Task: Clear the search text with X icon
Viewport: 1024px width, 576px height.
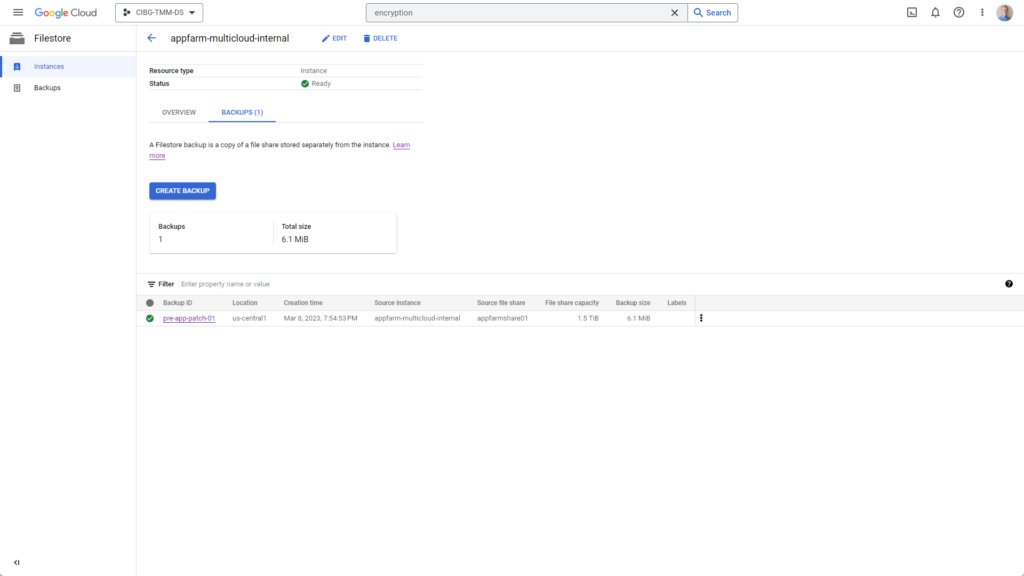Action: (x=674, y=13)
